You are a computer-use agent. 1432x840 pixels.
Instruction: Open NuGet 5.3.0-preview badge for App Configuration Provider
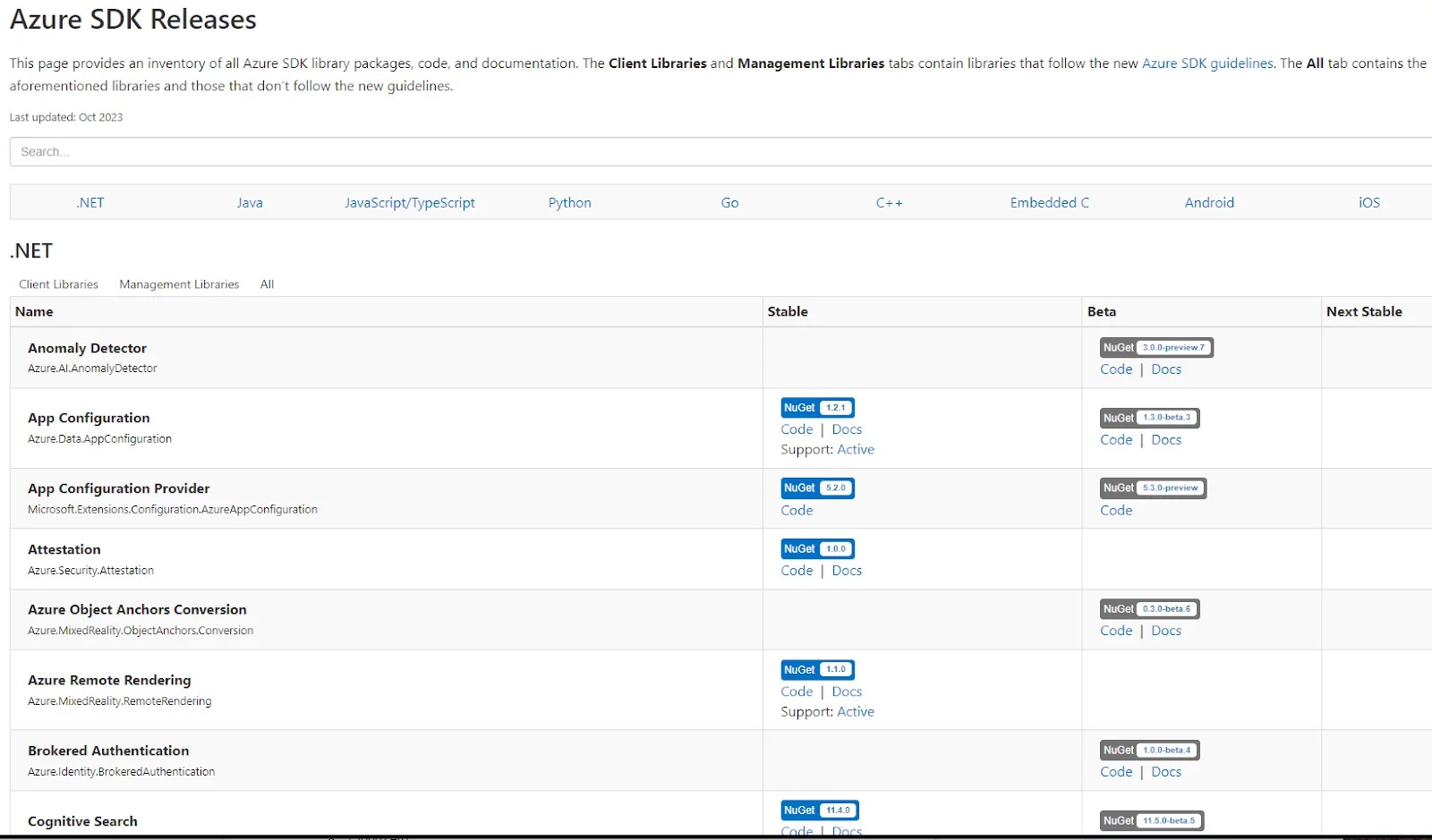(x=1153, y=488)
